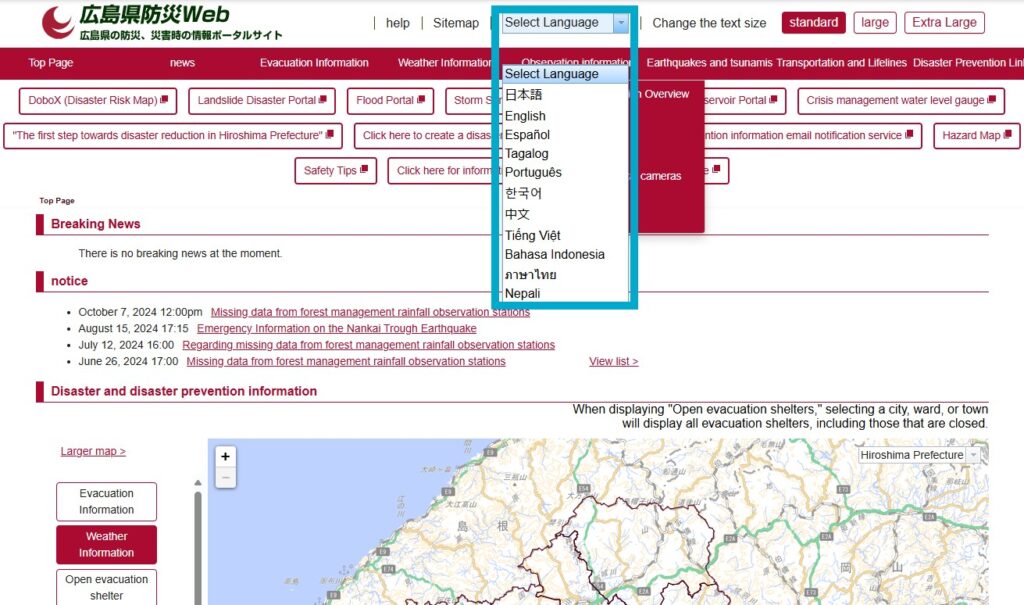
Task: Open the Hazard Map external link
Action: (976, 135)
